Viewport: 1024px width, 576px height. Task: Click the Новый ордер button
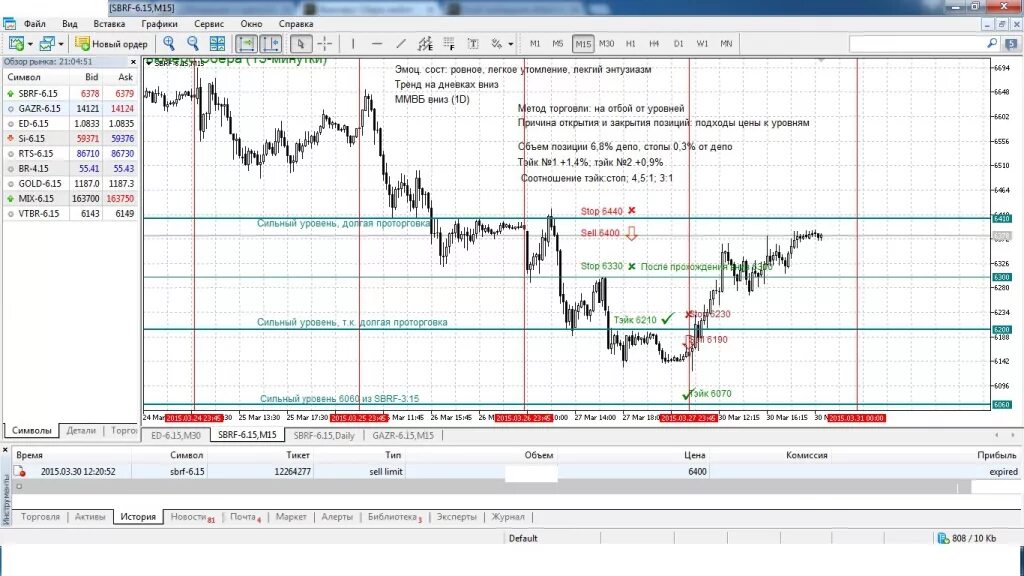(x=112, y=44)
